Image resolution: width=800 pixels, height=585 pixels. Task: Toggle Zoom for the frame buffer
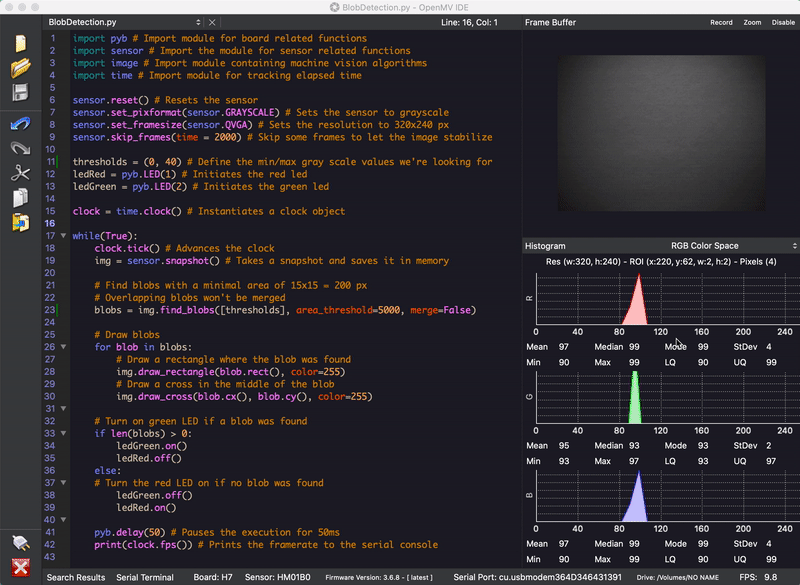click(752, 22)
